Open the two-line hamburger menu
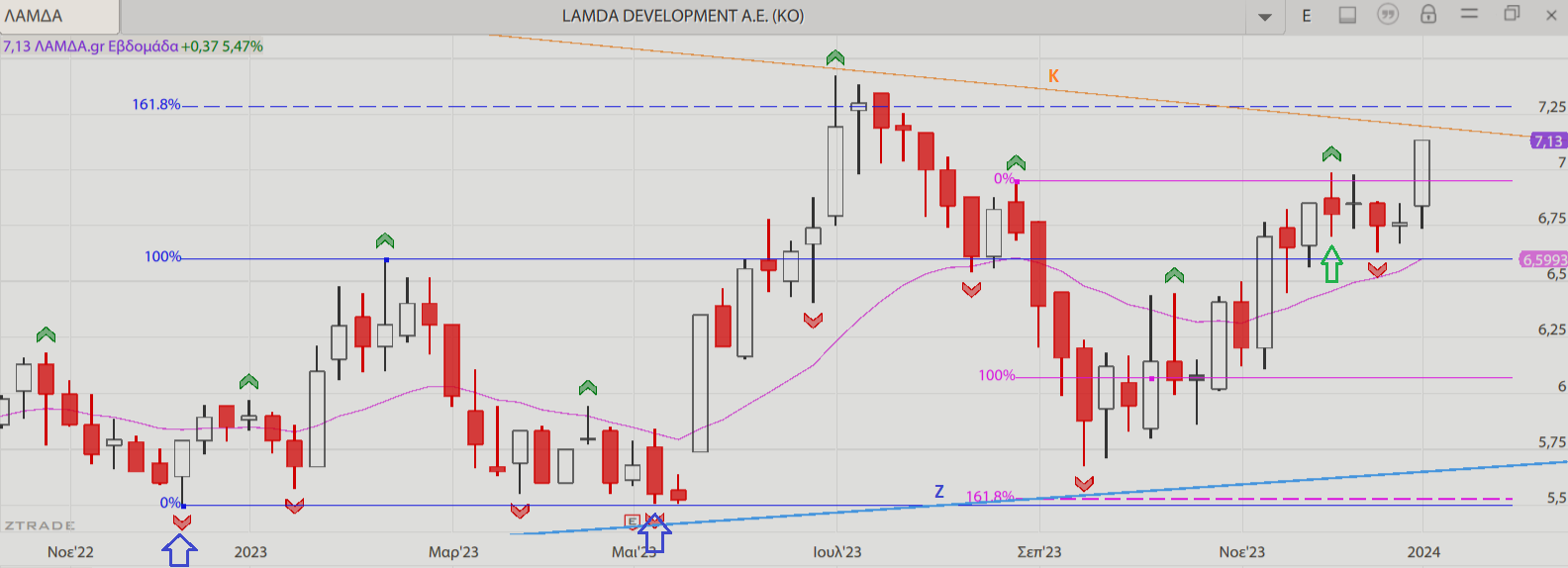The height and width of the screenshot is (568, 1568). (x=1470, y=14)
